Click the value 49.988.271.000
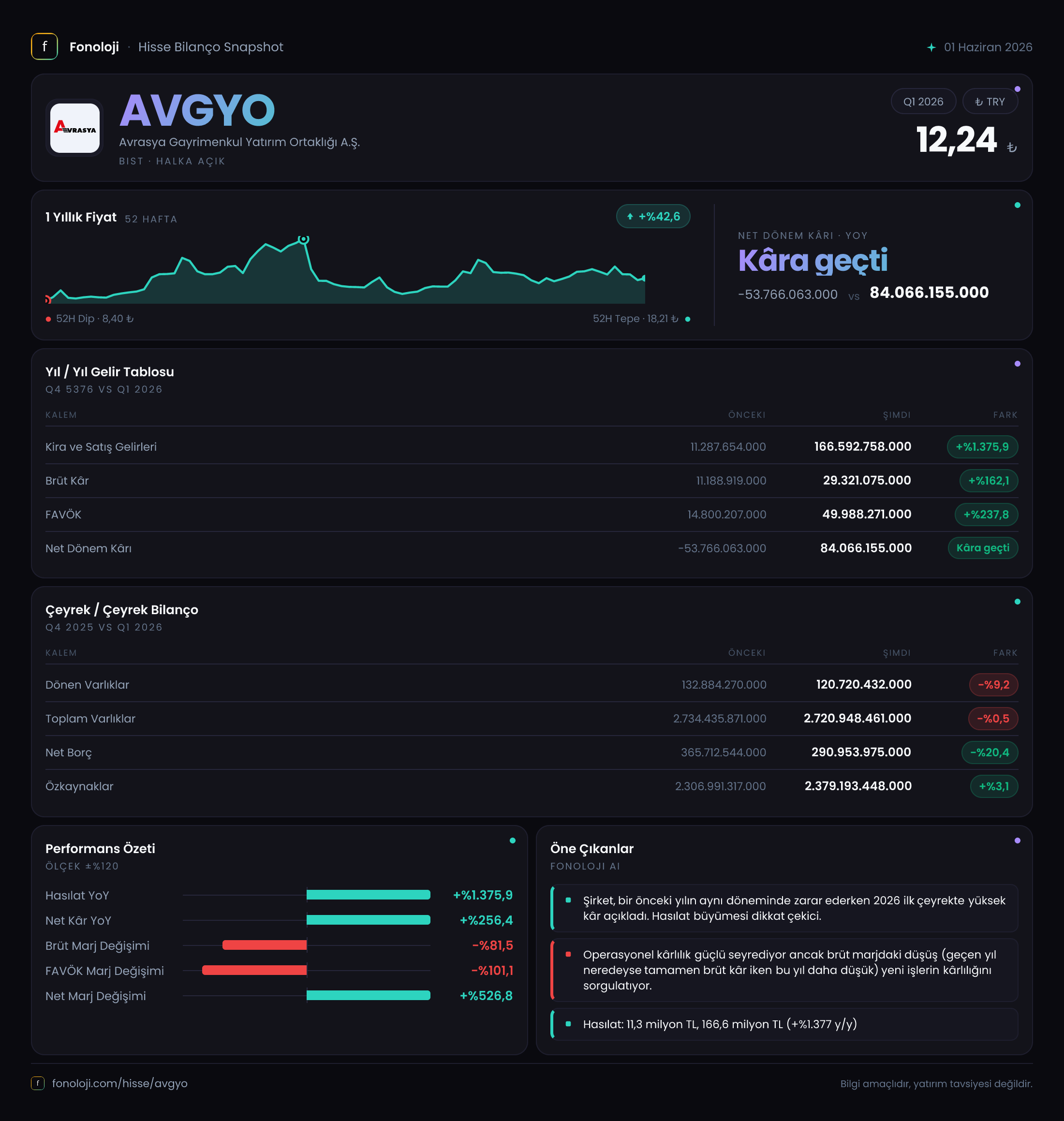Viewport: 1064px width, 1121px height. [x=867, y=514]
